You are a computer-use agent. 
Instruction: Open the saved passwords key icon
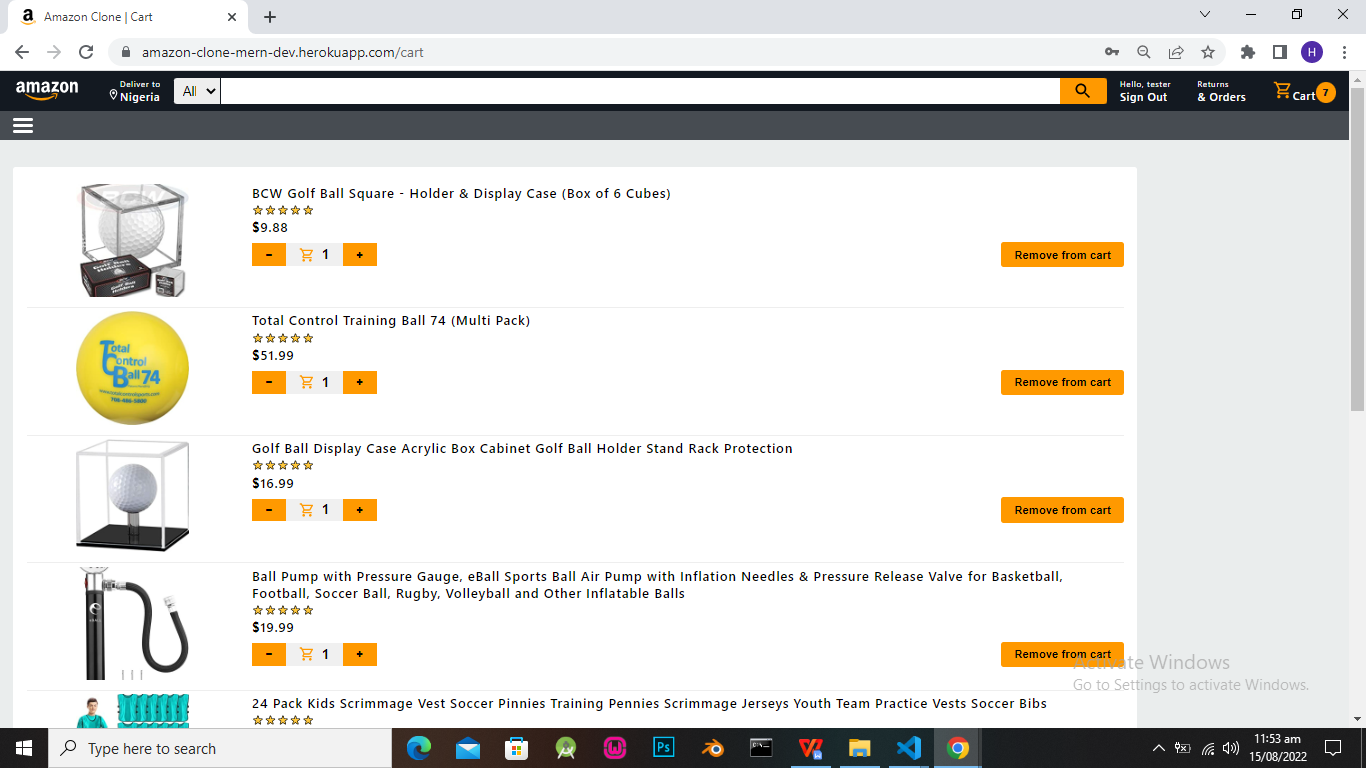tap(1112, 52)
